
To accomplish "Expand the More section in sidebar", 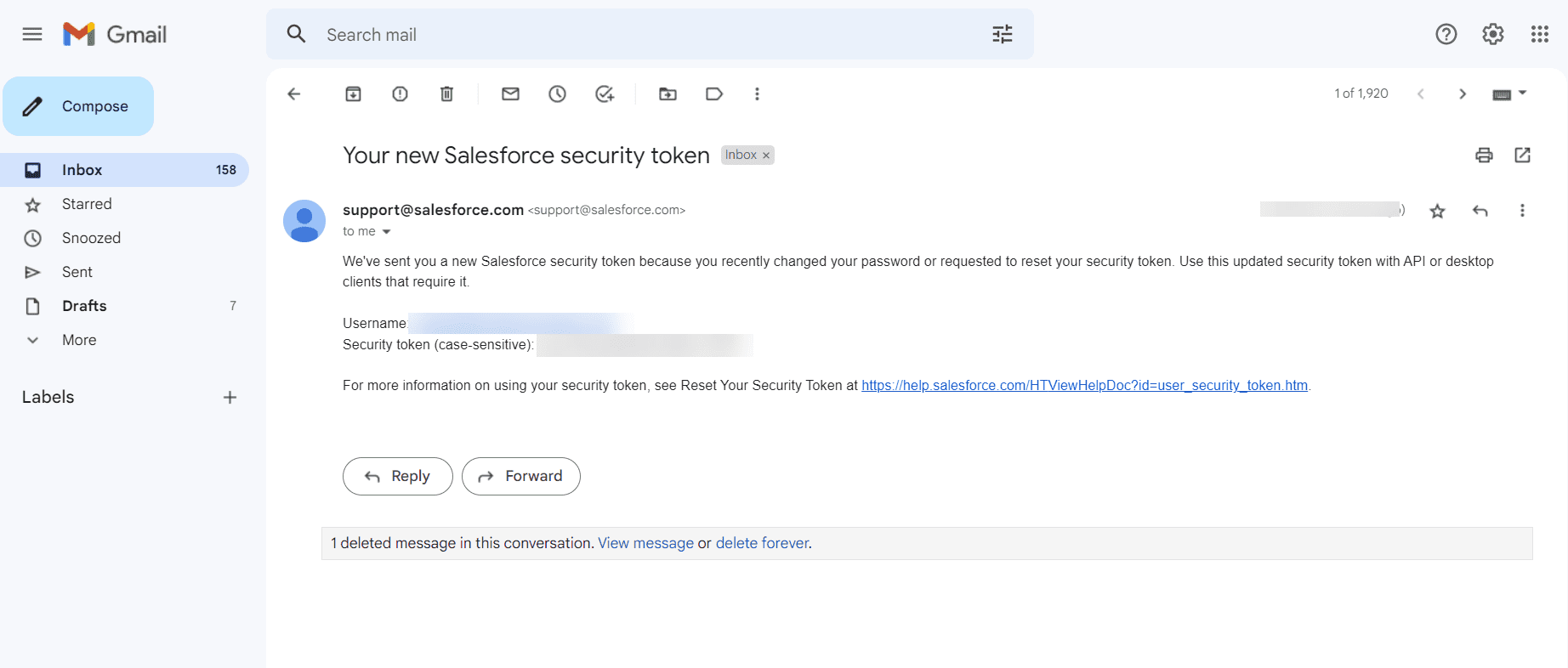I will pos(79,340).
